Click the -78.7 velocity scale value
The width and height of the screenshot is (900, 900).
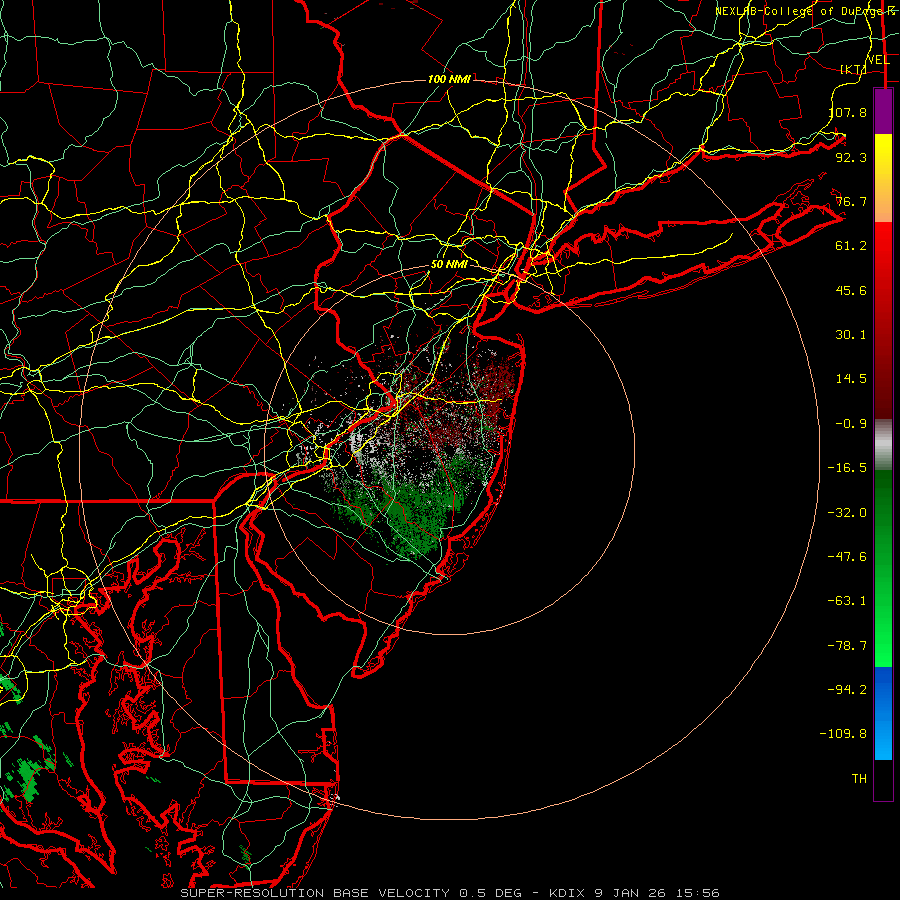pos(847,646)
